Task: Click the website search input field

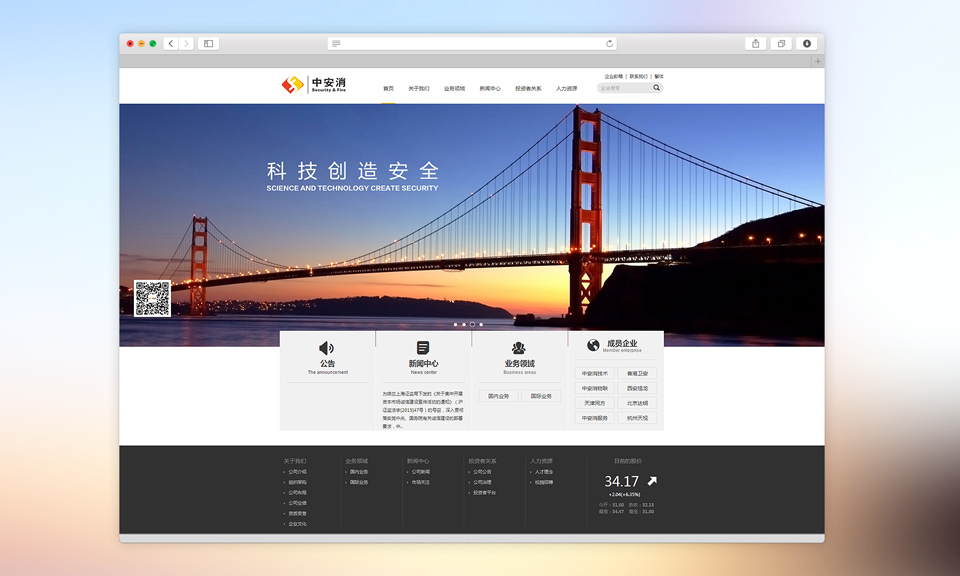Action: tap(623, 88)
